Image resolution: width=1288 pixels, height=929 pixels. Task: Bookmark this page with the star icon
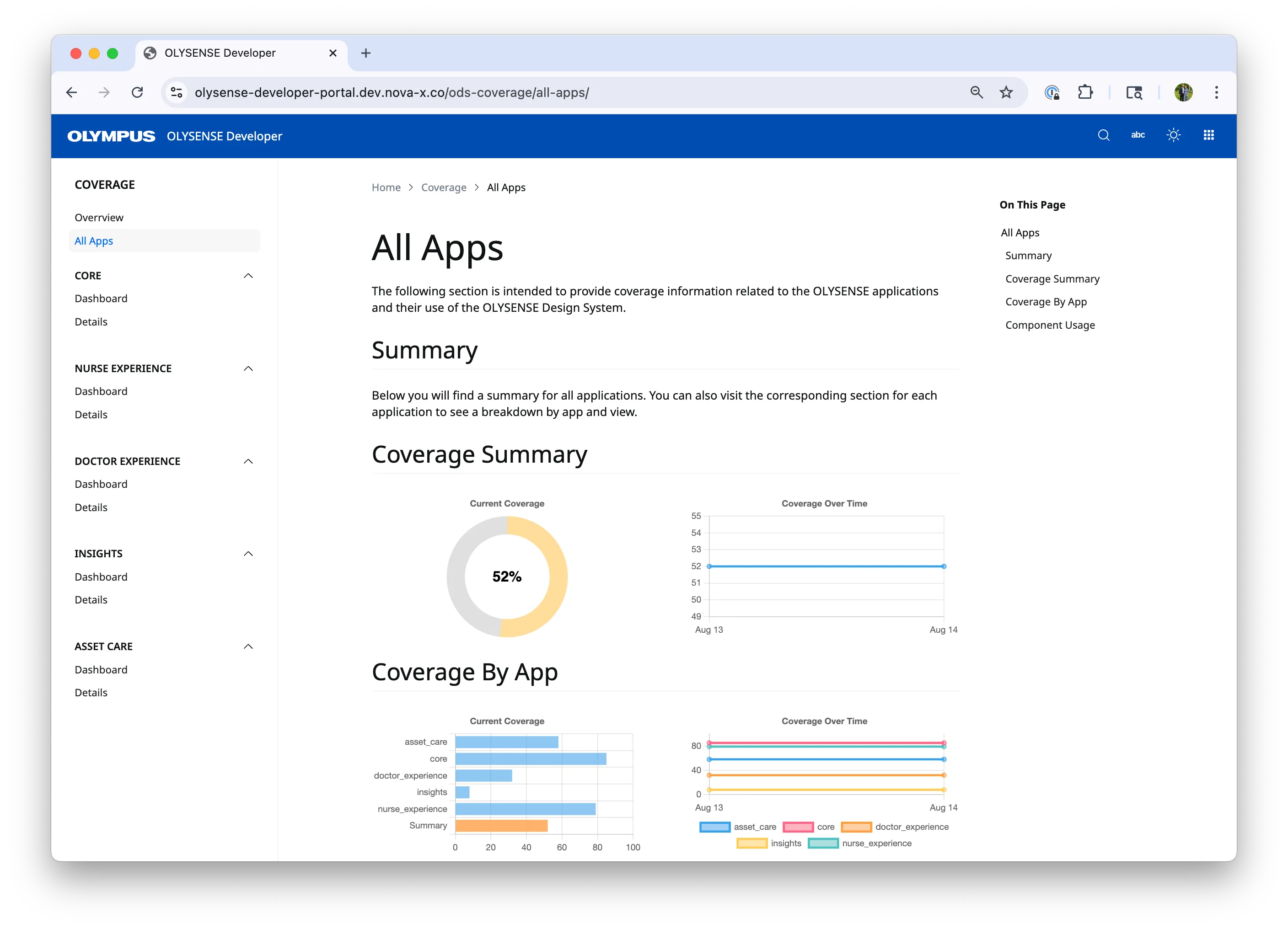click(1006, 92)
